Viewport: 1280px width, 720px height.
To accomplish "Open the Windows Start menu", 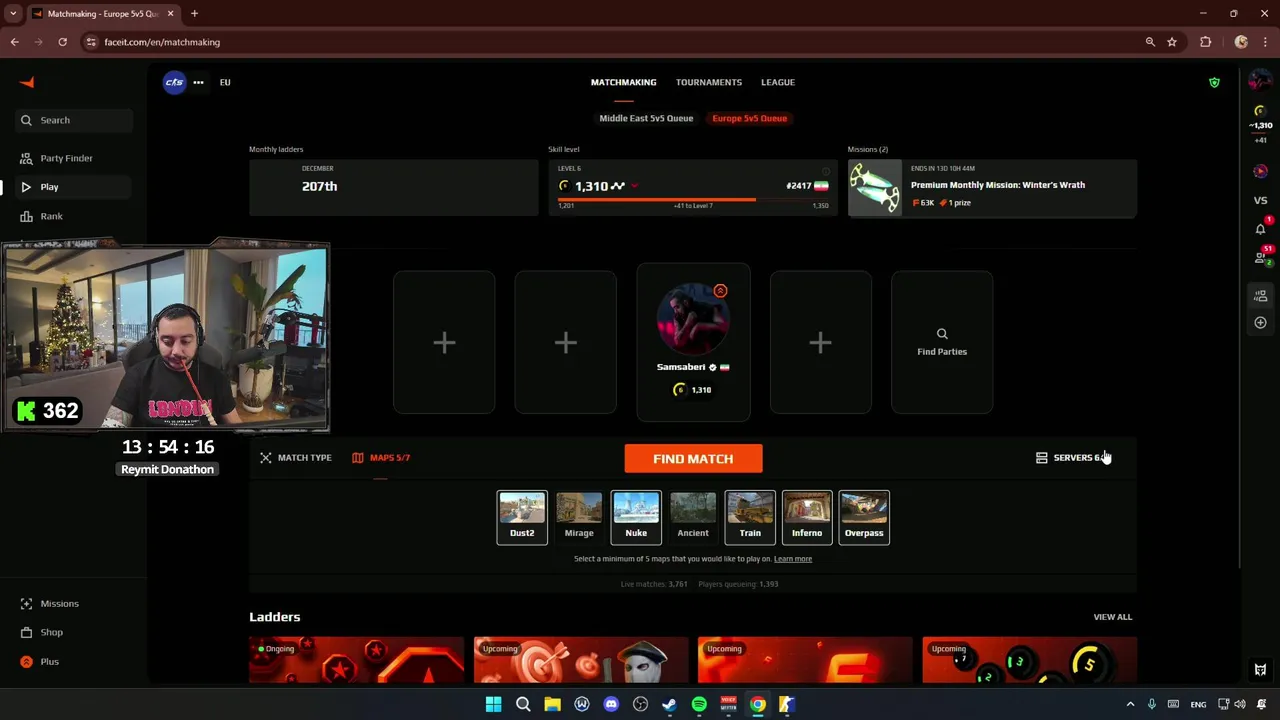I will pyautogui.click(x=493, y=704).
